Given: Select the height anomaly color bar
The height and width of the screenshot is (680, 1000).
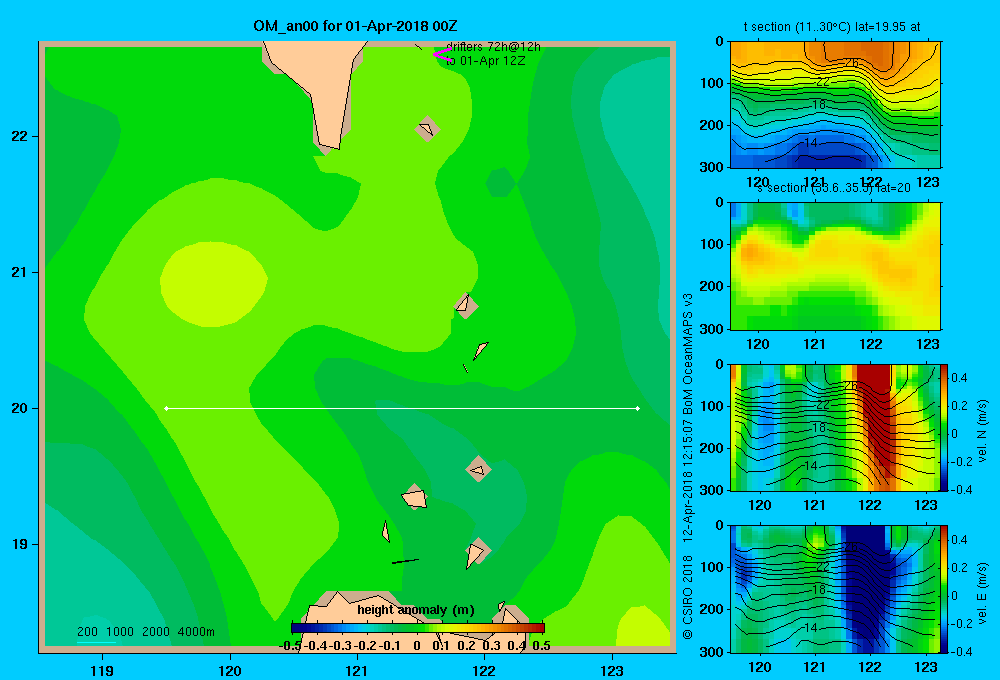Looking at the screenshot, I should click(418, 628).
